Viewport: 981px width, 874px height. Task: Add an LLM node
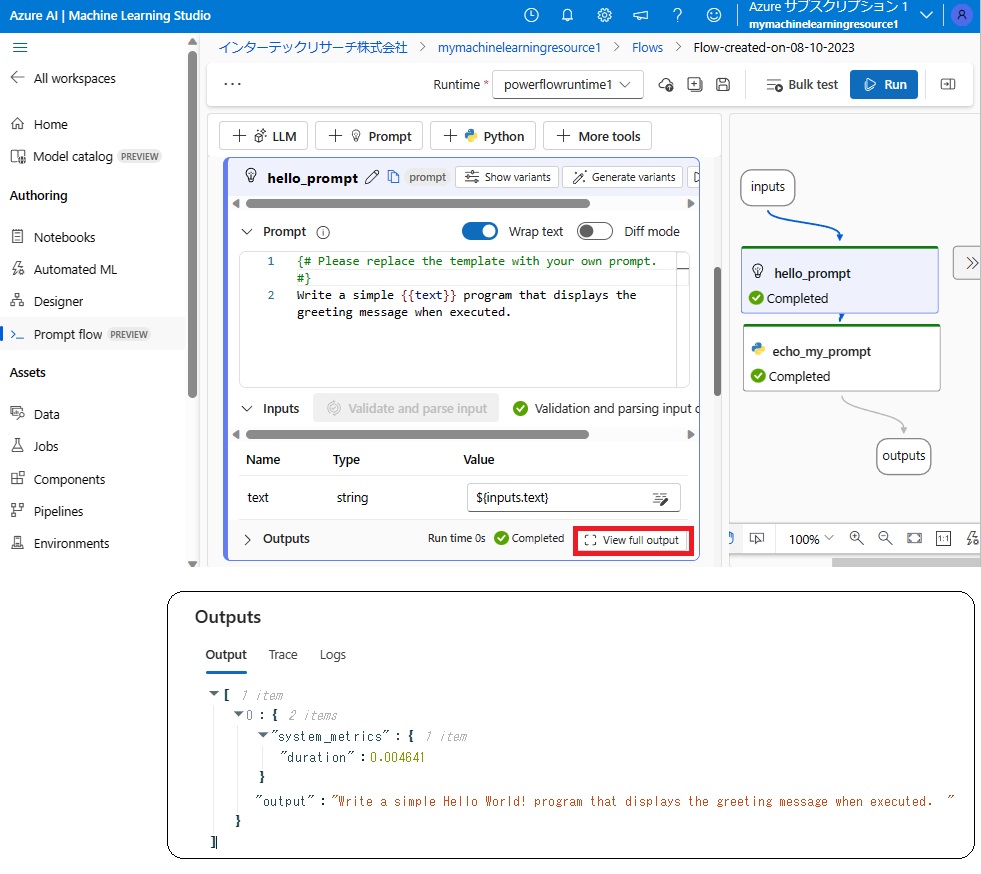[263, 136]
